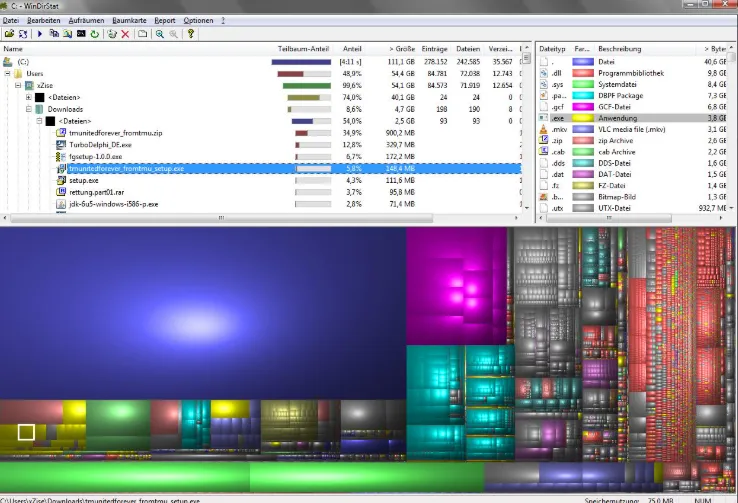The image size is (738, 503).
Task: Click the yellow Help question mark icon
Action: [x=191, y=34]
